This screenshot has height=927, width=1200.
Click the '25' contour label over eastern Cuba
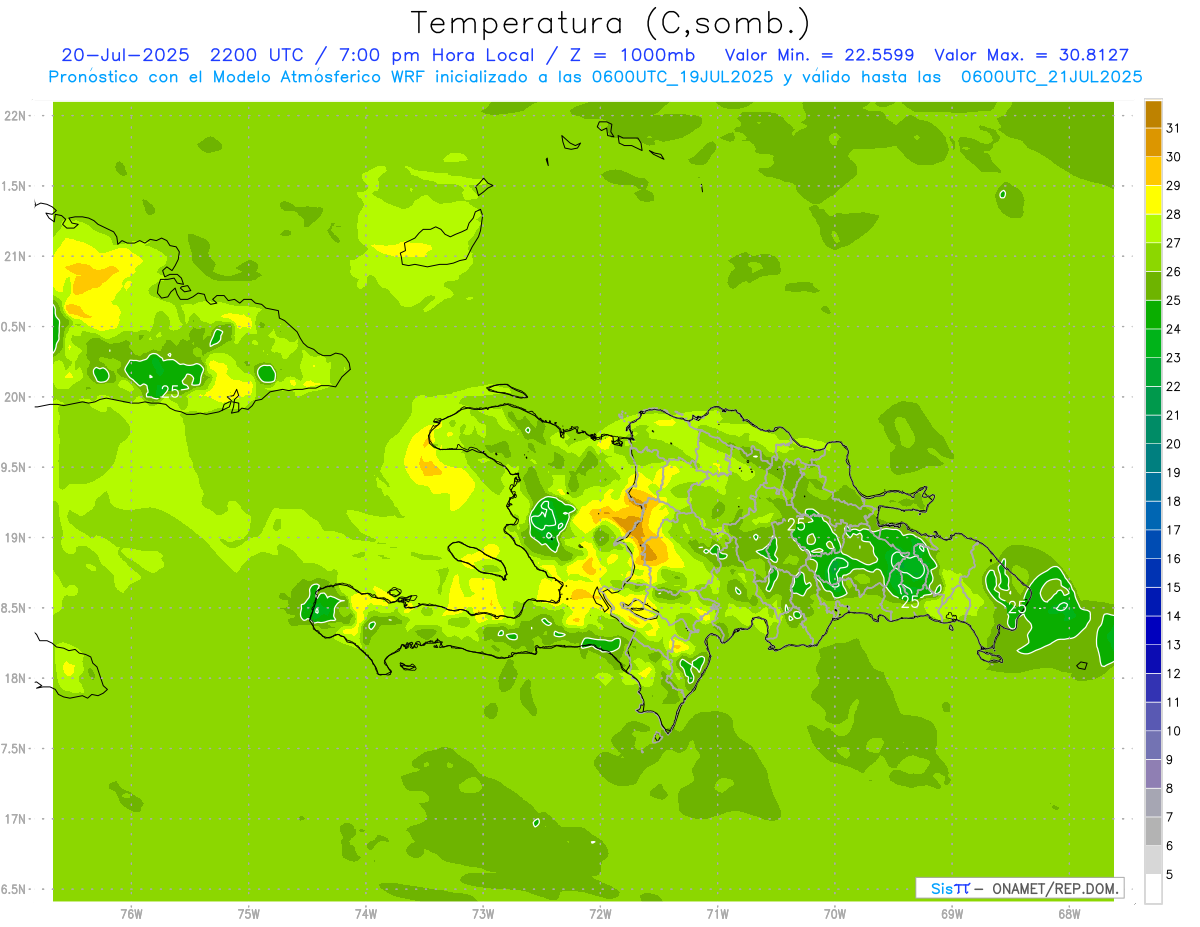(170, 391)
